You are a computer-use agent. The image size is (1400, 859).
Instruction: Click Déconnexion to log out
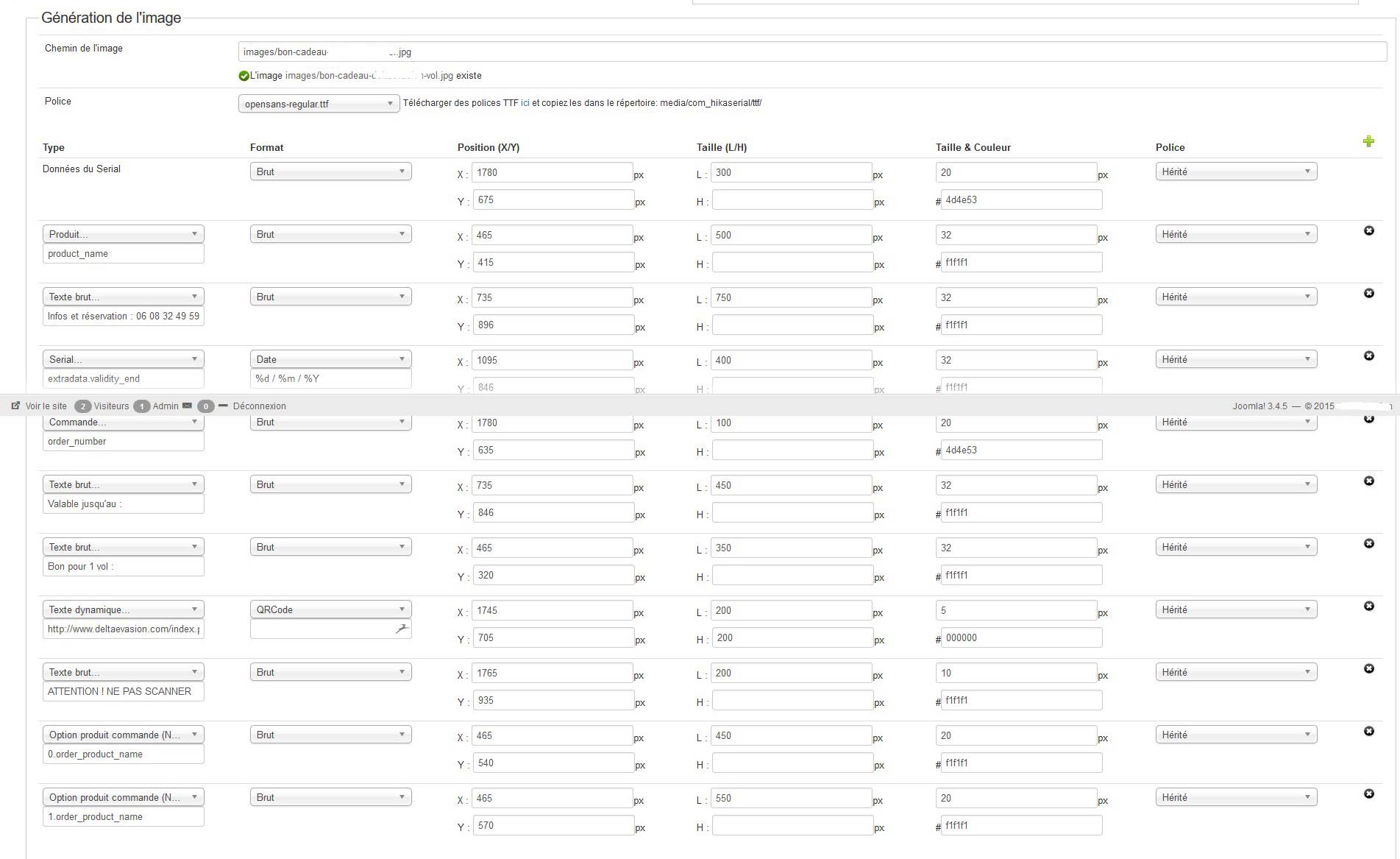(x=259, y=406)
